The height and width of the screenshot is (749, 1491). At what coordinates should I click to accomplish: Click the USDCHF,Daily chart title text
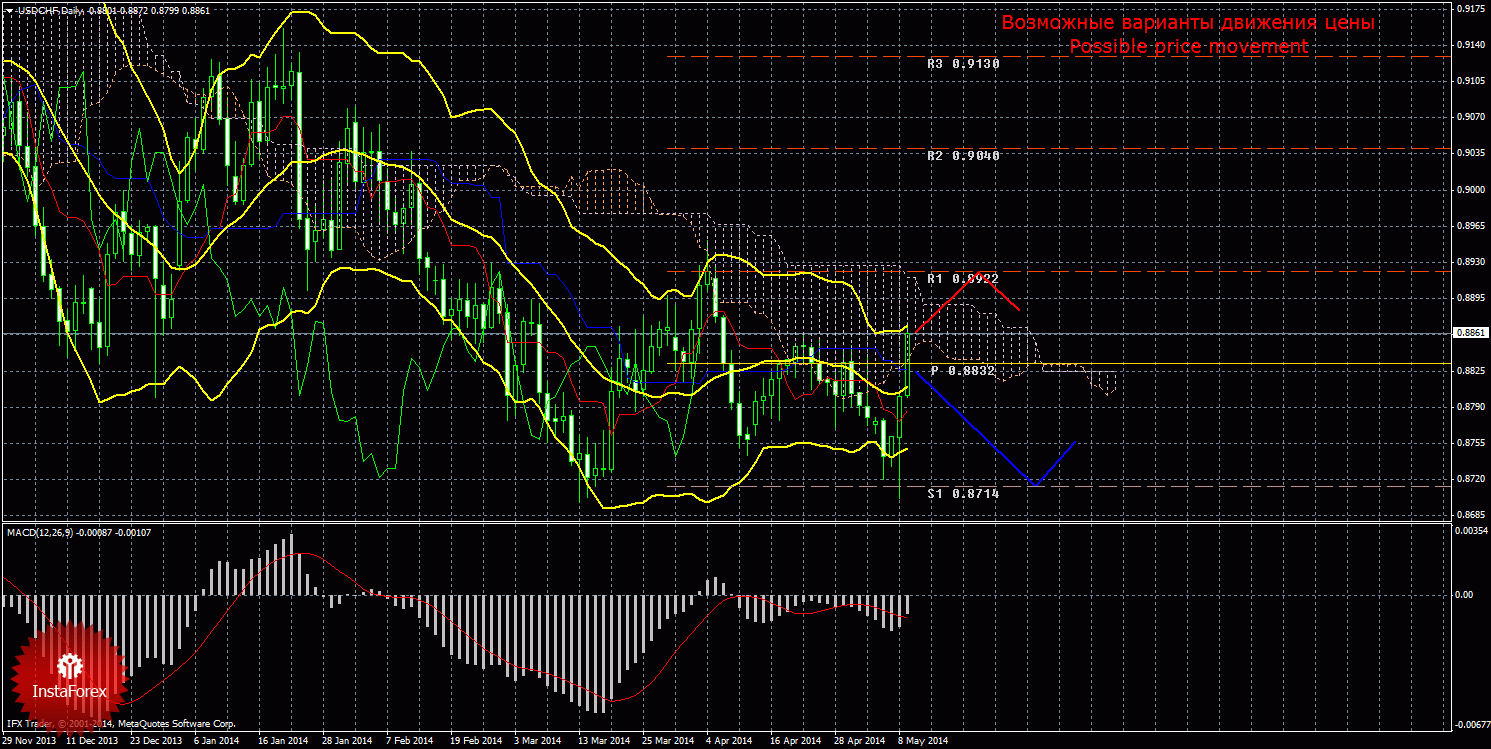click(48, 9)
